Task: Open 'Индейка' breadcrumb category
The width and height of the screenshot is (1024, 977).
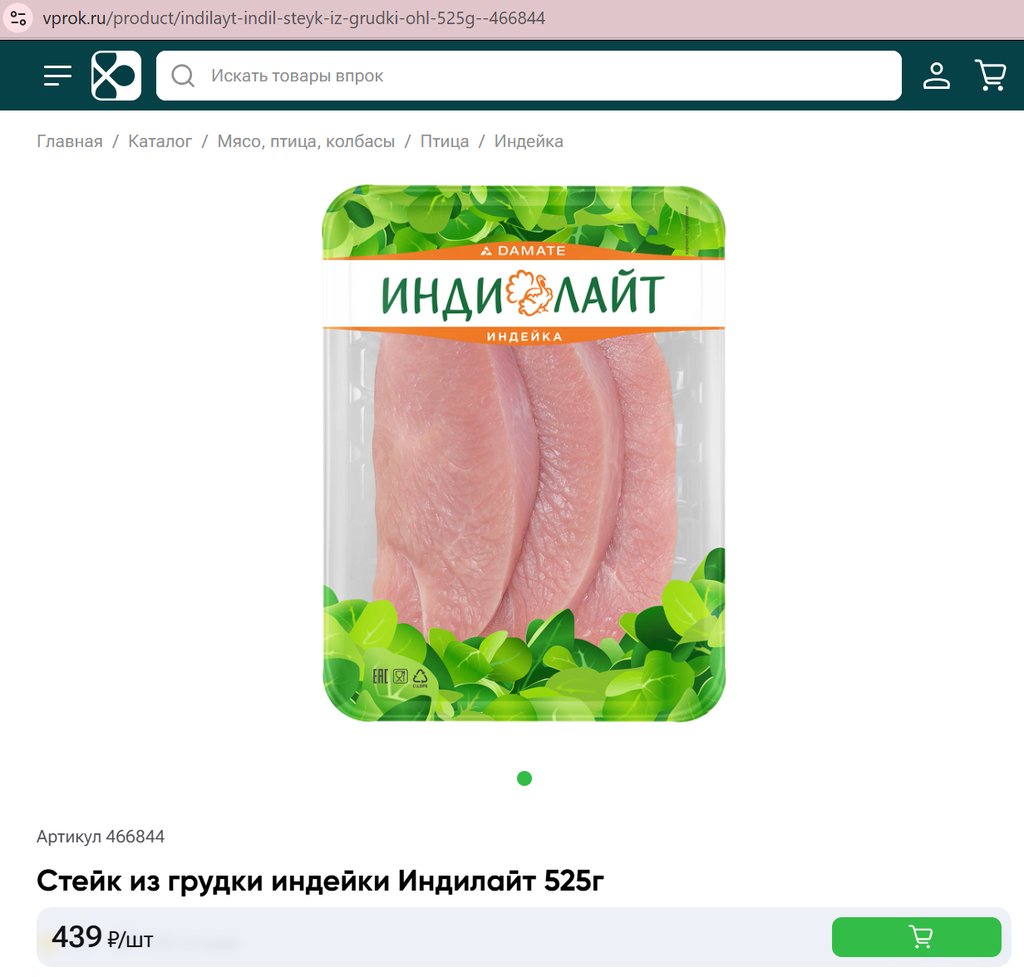Action: pyautogui.click(x=528, y=141)
